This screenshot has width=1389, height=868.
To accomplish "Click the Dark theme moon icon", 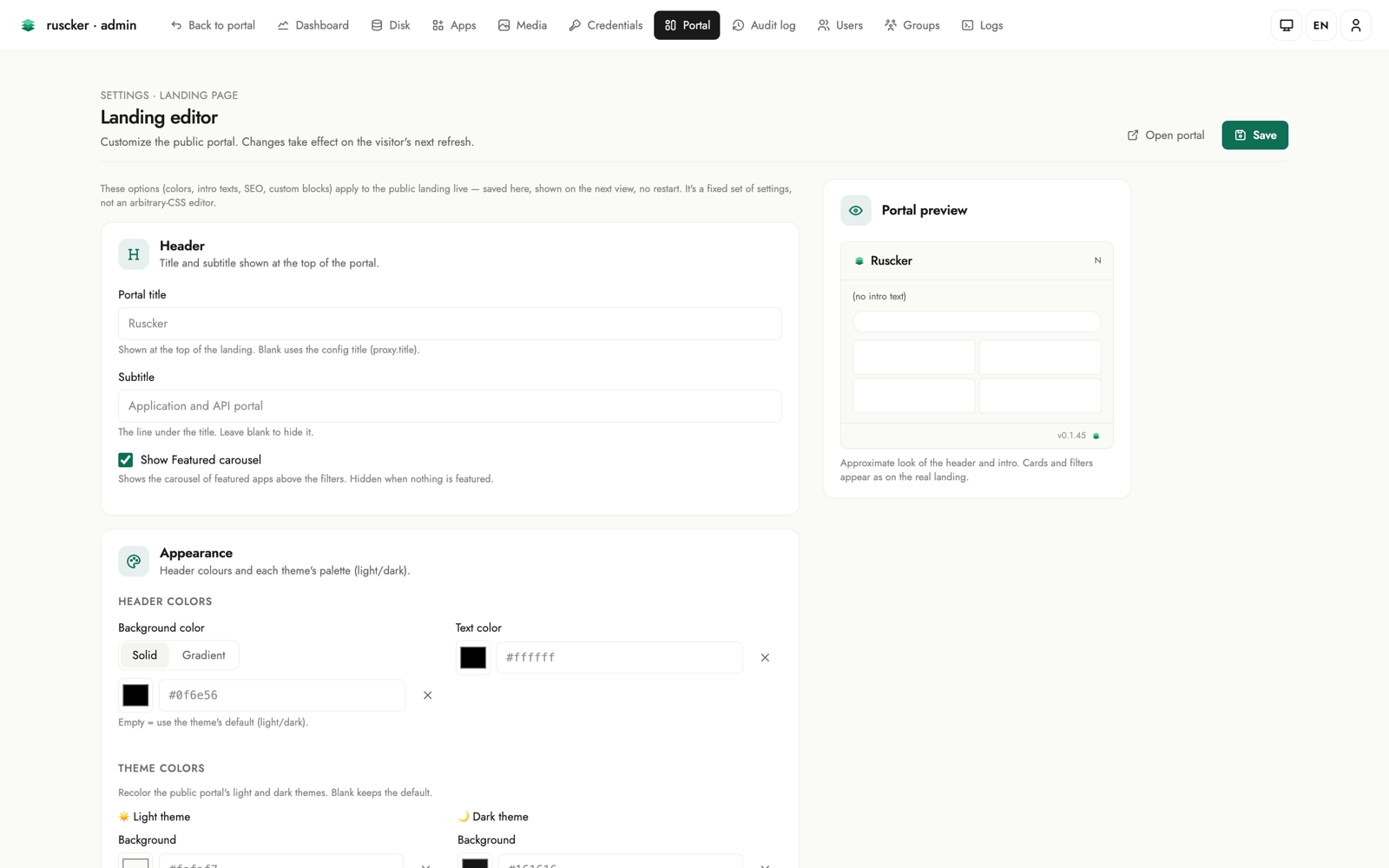I will [464, 817].
